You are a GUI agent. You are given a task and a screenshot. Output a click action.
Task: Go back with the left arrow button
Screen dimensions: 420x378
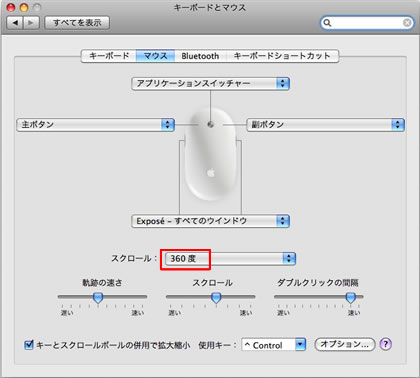pyautogui.click(x=15, y=23)
